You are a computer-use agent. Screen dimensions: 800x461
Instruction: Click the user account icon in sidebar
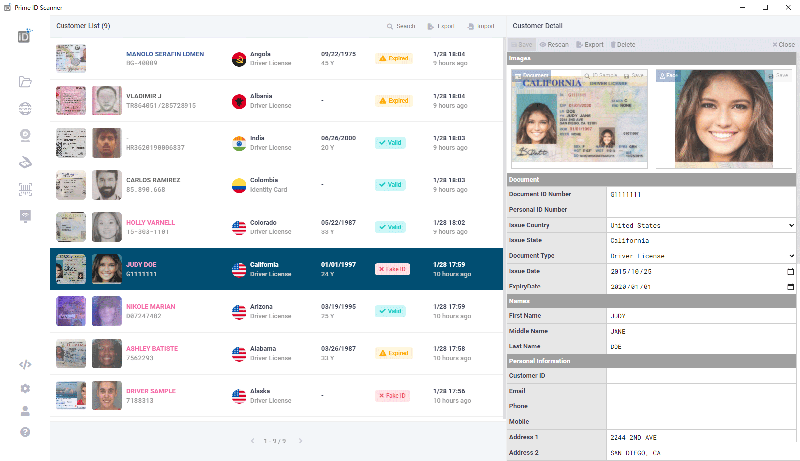(x=25, y=410)
